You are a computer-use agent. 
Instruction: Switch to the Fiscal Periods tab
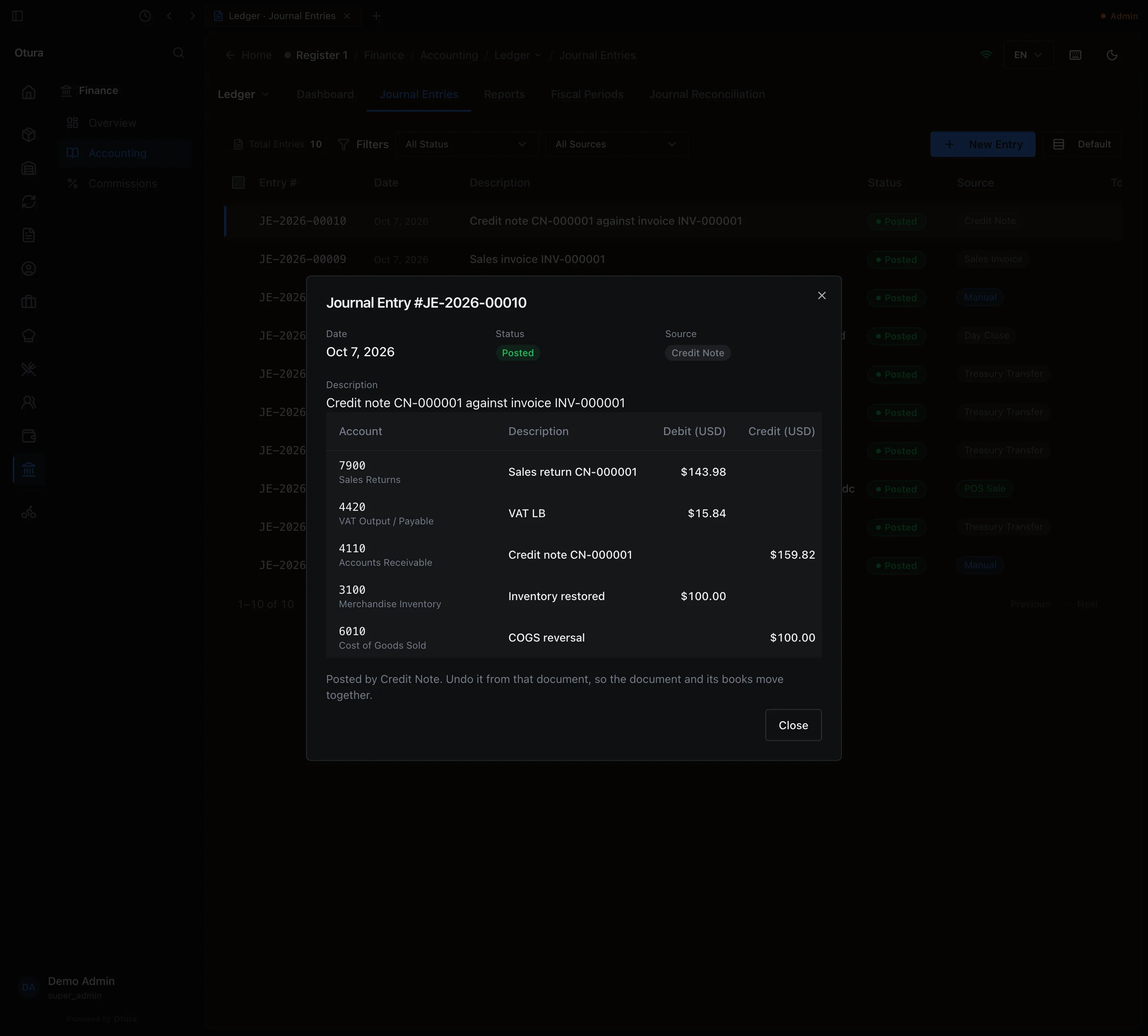586,94
